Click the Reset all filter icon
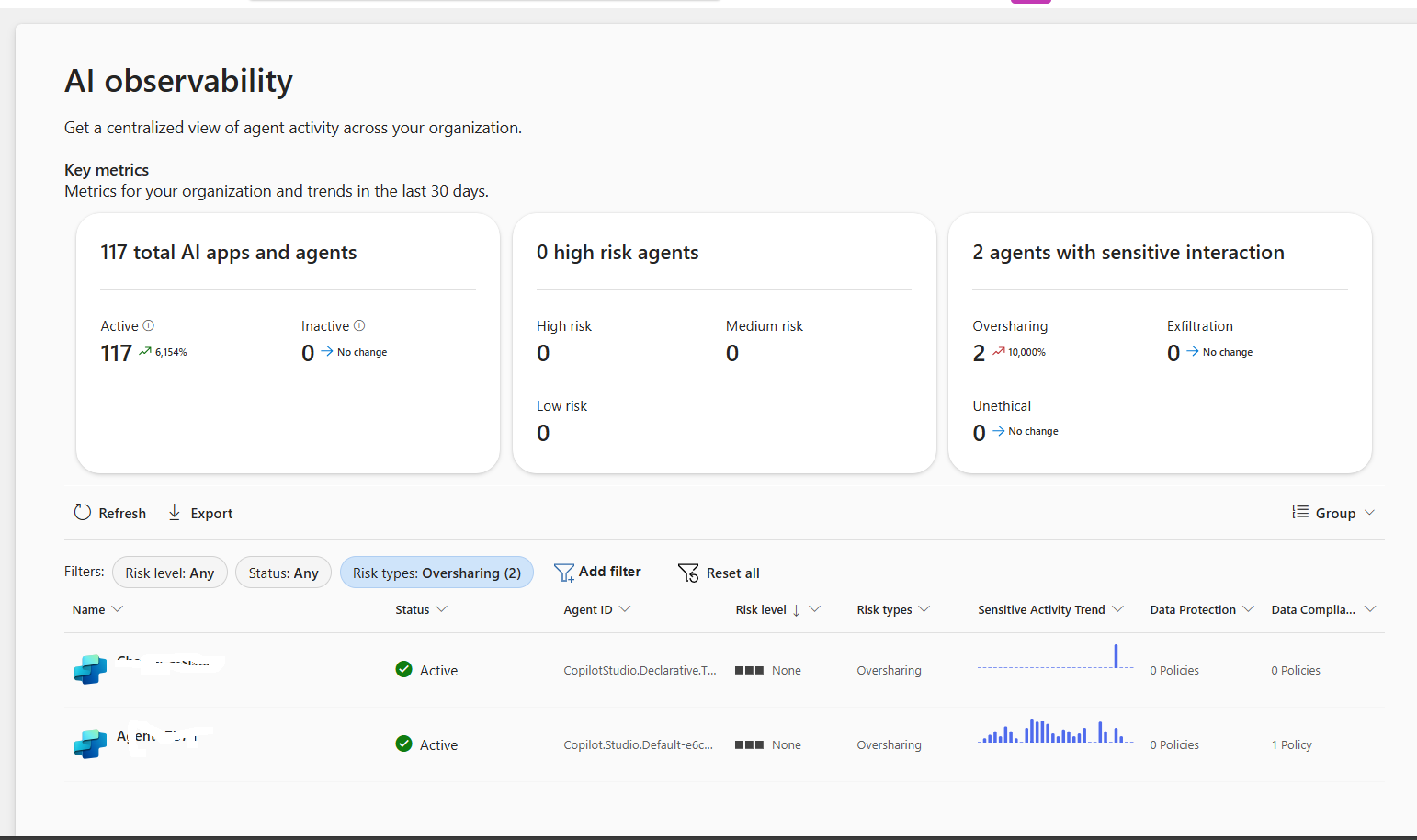The width and height of the screenshot is (1417, 840). pyautogui.click(x=688, y=573)
